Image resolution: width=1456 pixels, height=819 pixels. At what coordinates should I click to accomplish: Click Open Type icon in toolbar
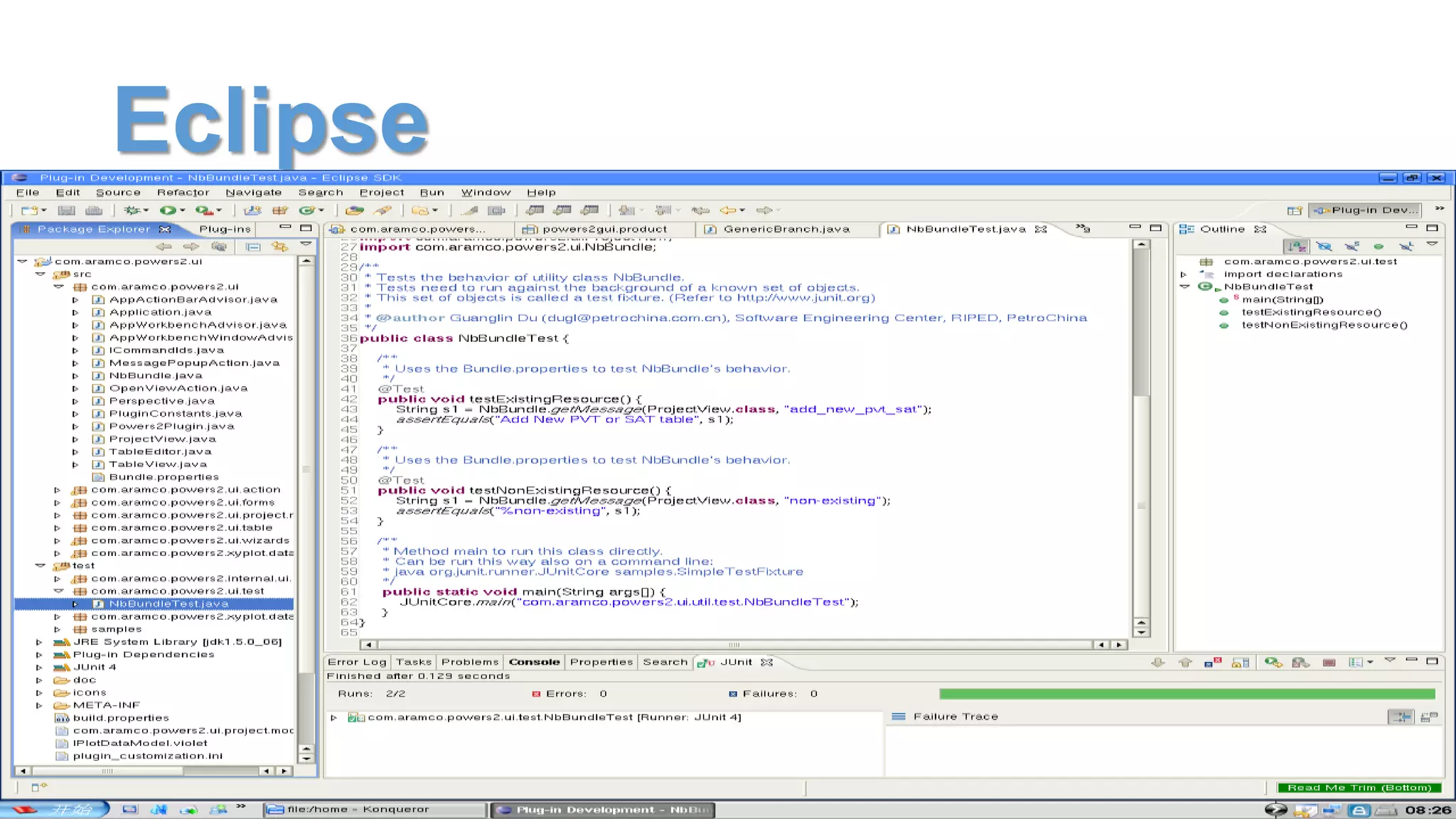point(354,210)
